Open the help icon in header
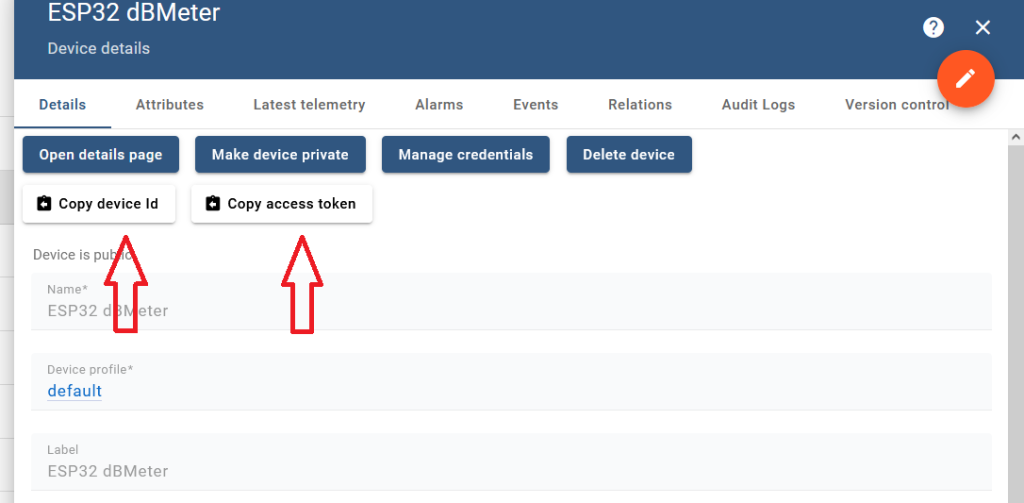Viewport: 1024px width, 503px height. (x=933, y=28)
